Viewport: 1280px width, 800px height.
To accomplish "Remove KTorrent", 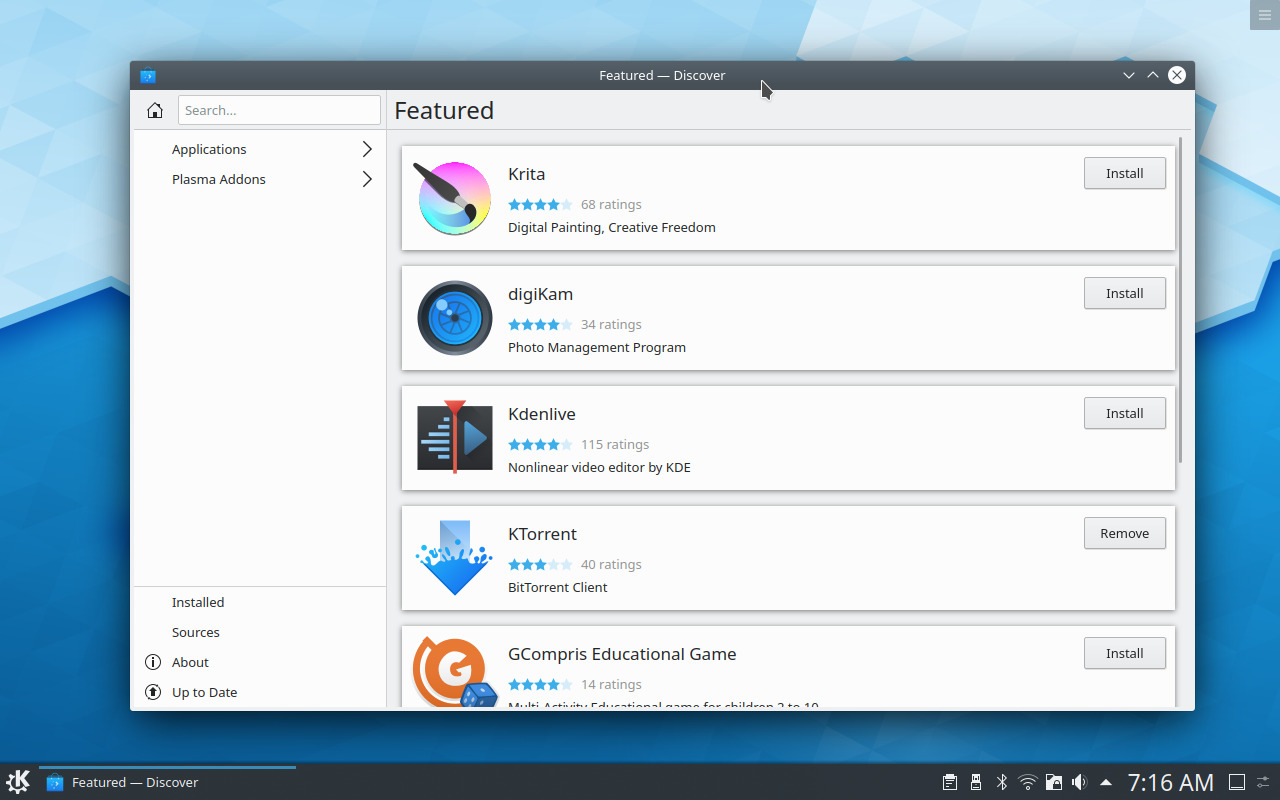I will (x=1124, y=533).
